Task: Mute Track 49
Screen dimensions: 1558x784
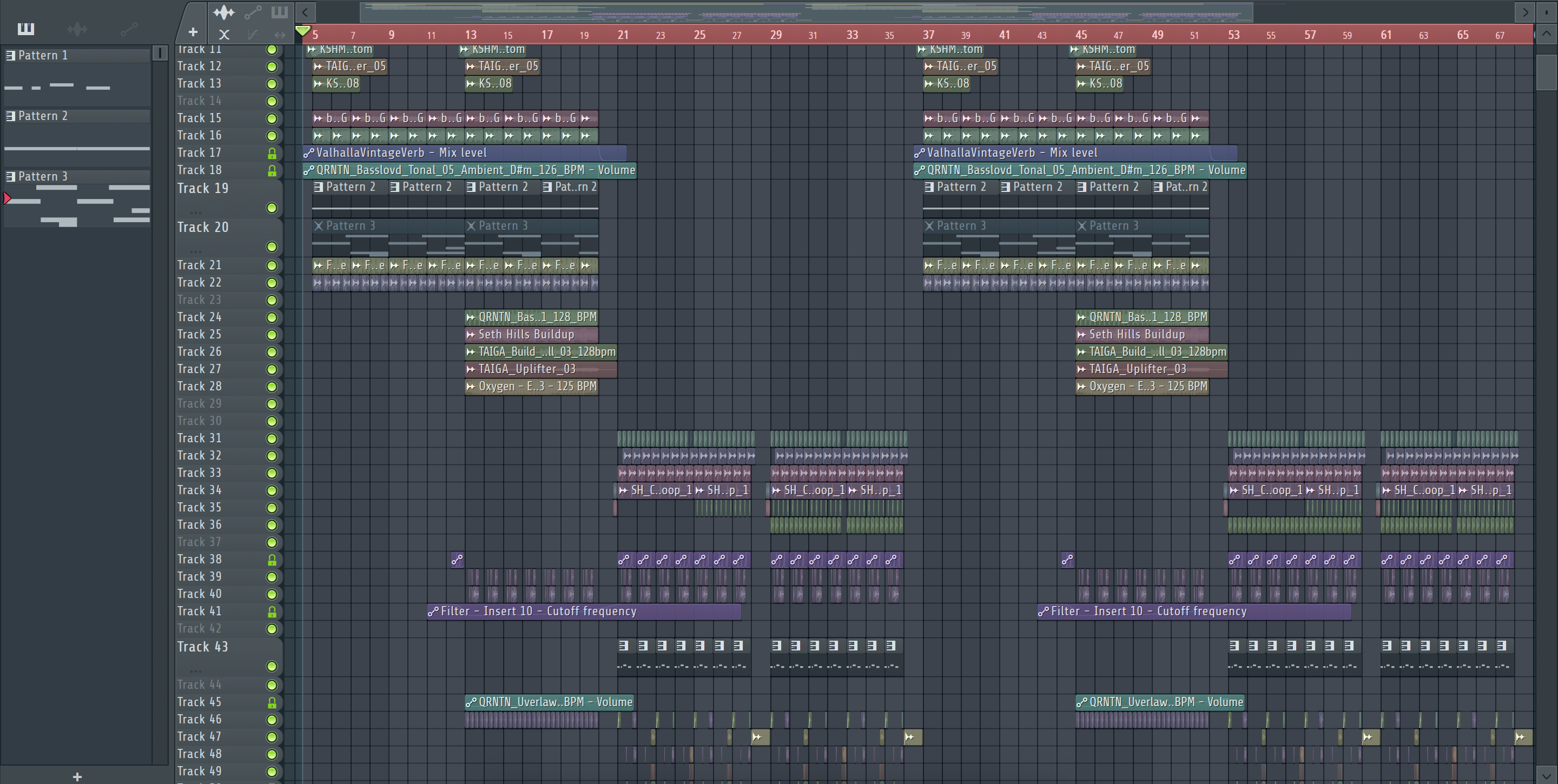Action: click(272, 772)
